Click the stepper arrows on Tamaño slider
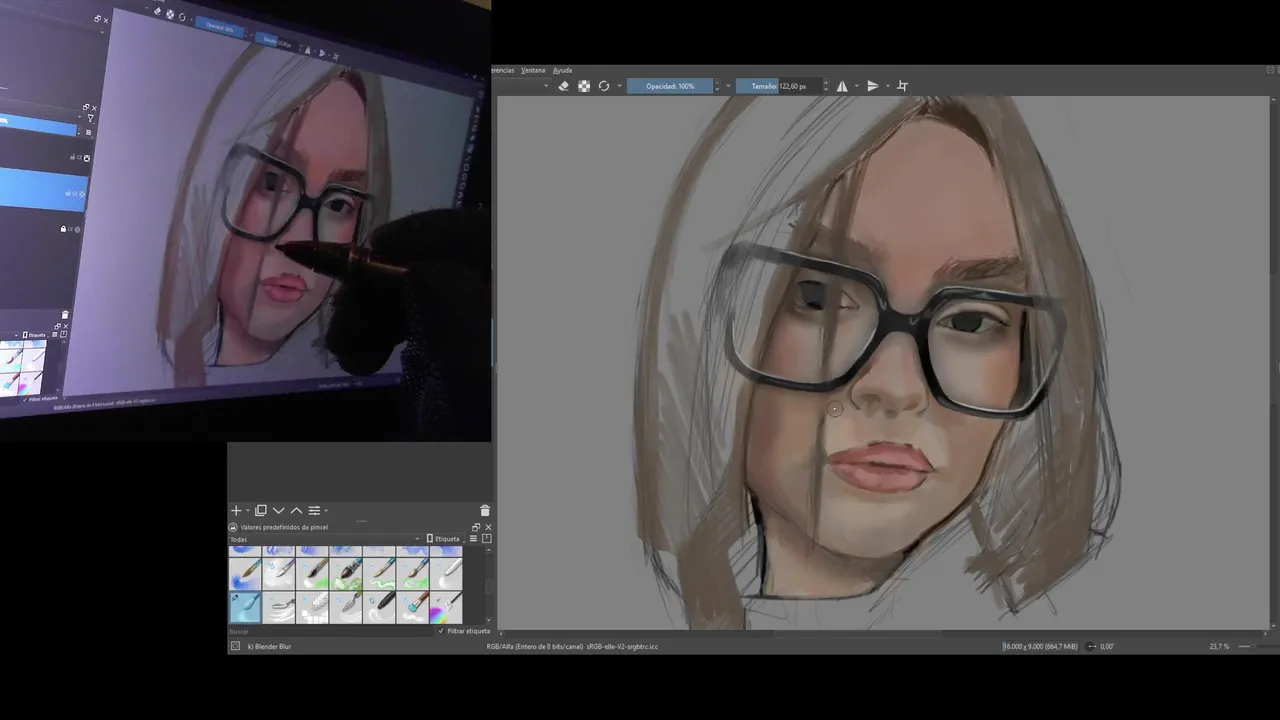This screenshot has width=1280, height=720. pyautogui.click(x=825, y=86)
